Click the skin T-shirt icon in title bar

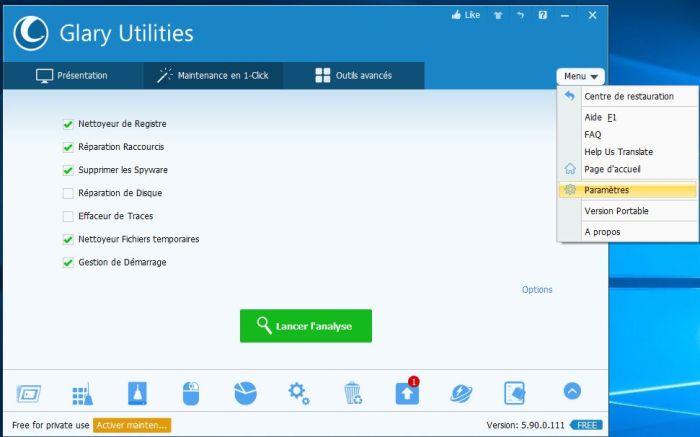(x=498, y=16)
